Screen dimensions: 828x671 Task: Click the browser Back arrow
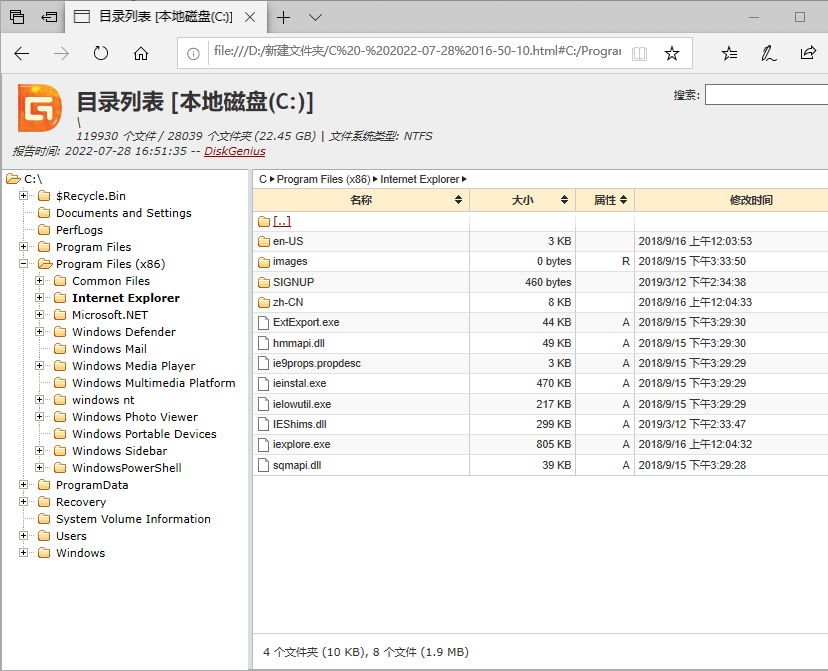click(22, 53)
